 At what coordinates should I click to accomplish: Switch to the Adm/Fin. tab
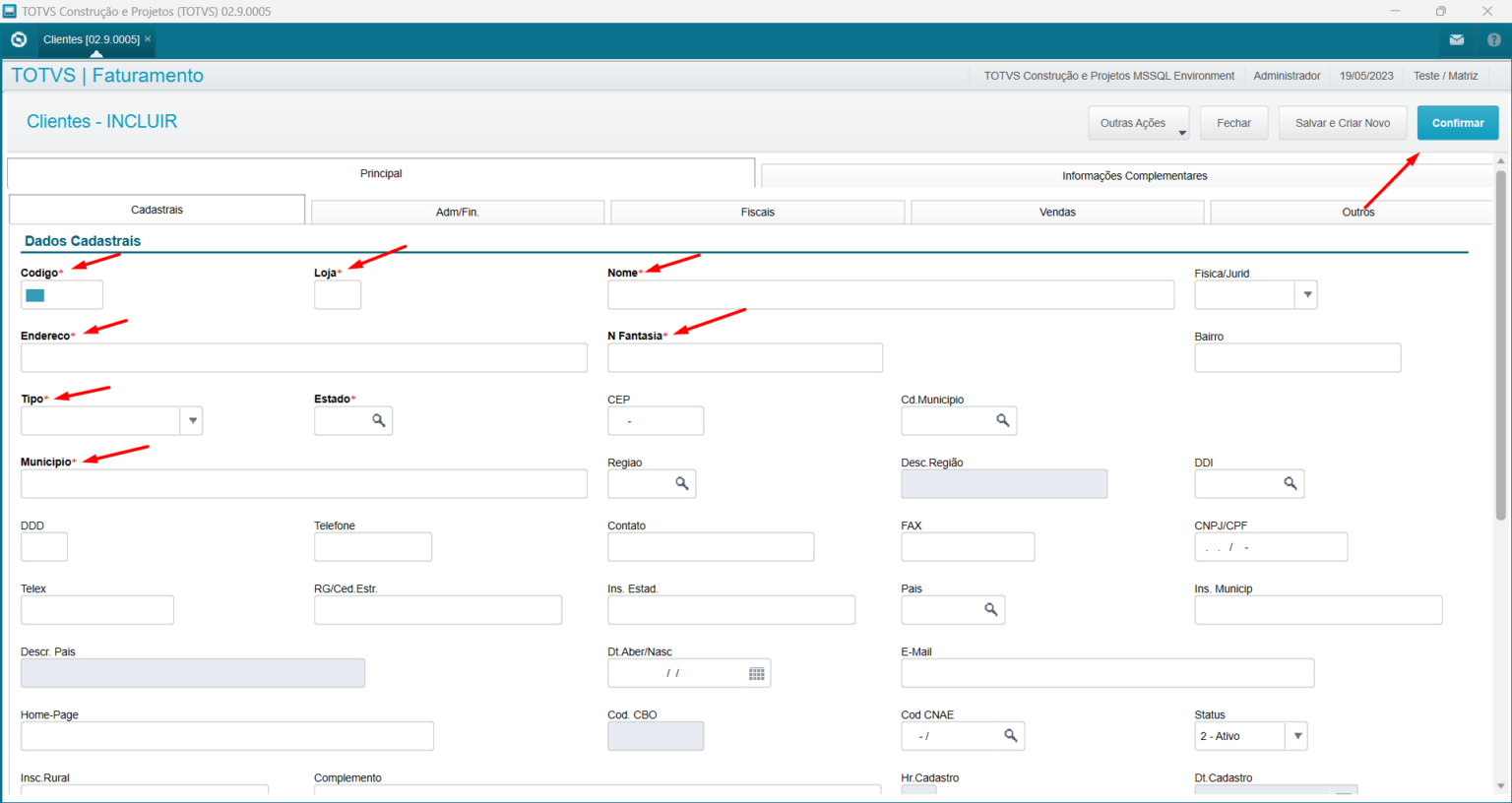(457, 212)
